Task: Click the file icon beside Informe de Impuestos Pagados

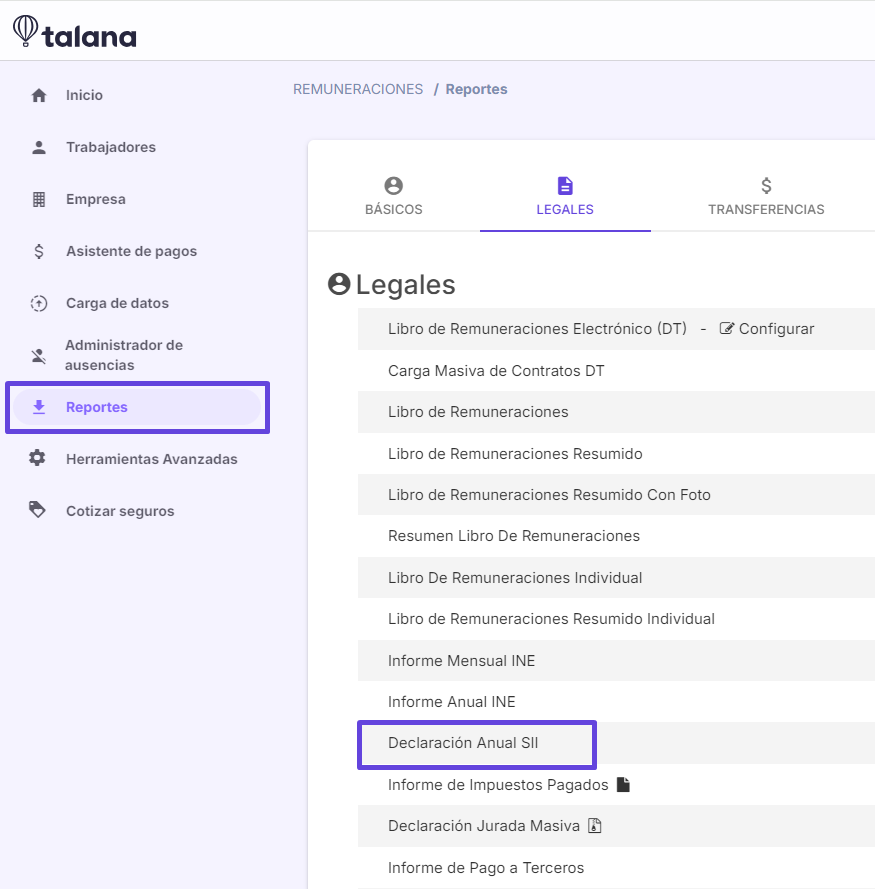Action: click(x=623, y=785)
